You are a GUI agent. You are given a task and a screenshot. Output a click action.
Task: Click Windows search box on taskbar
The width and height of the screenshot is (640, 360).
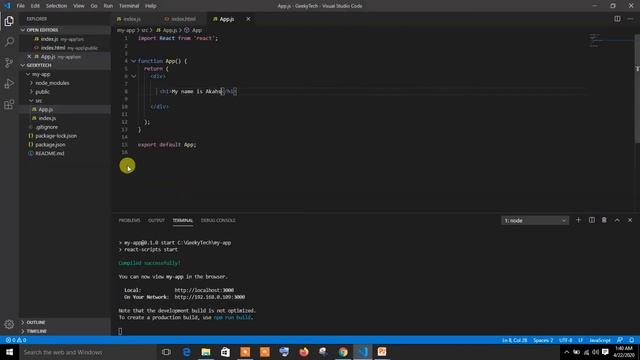pyautogui.click(x=88, y=352)
